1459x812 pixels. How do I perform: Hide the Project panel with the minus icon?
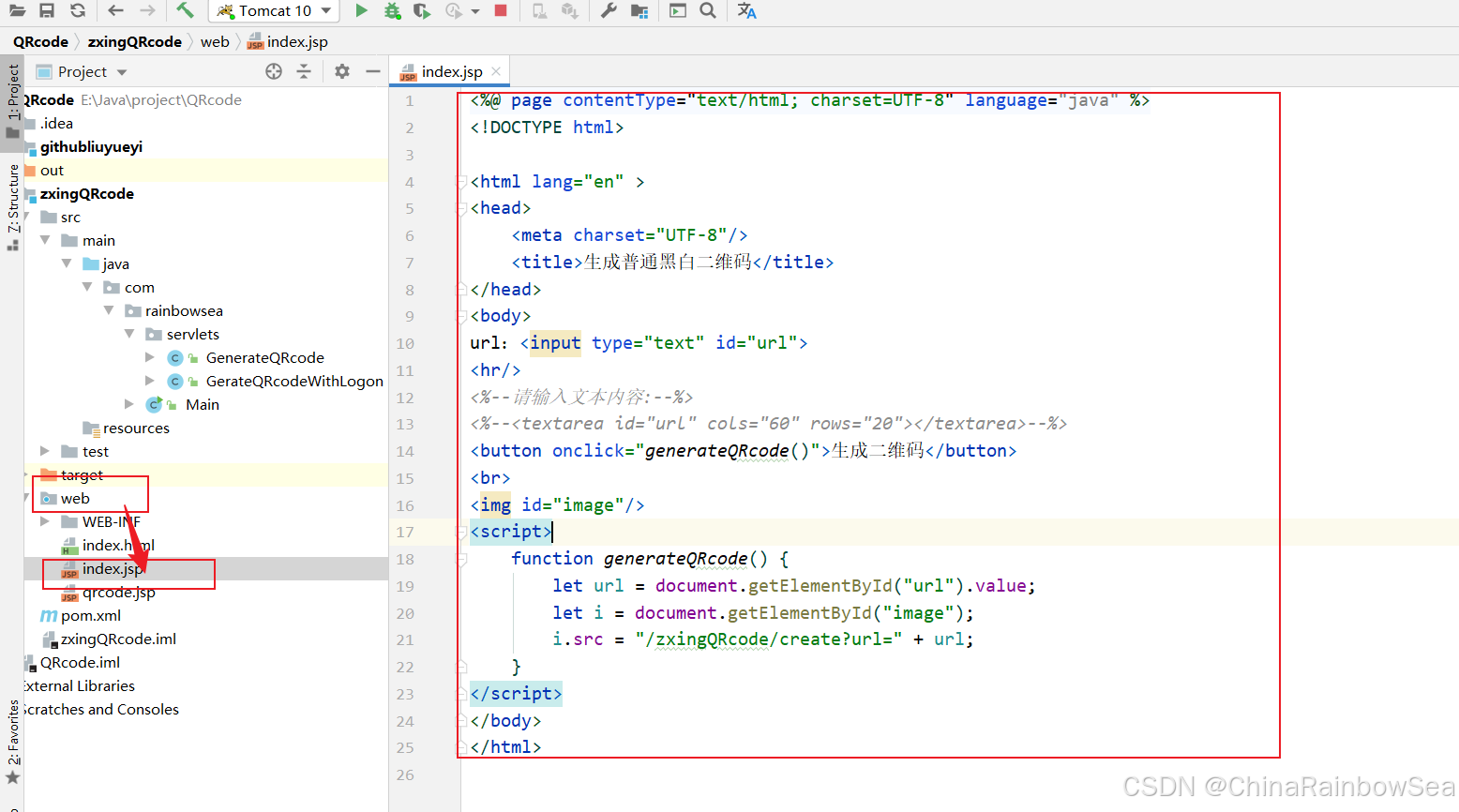point(372,71)
